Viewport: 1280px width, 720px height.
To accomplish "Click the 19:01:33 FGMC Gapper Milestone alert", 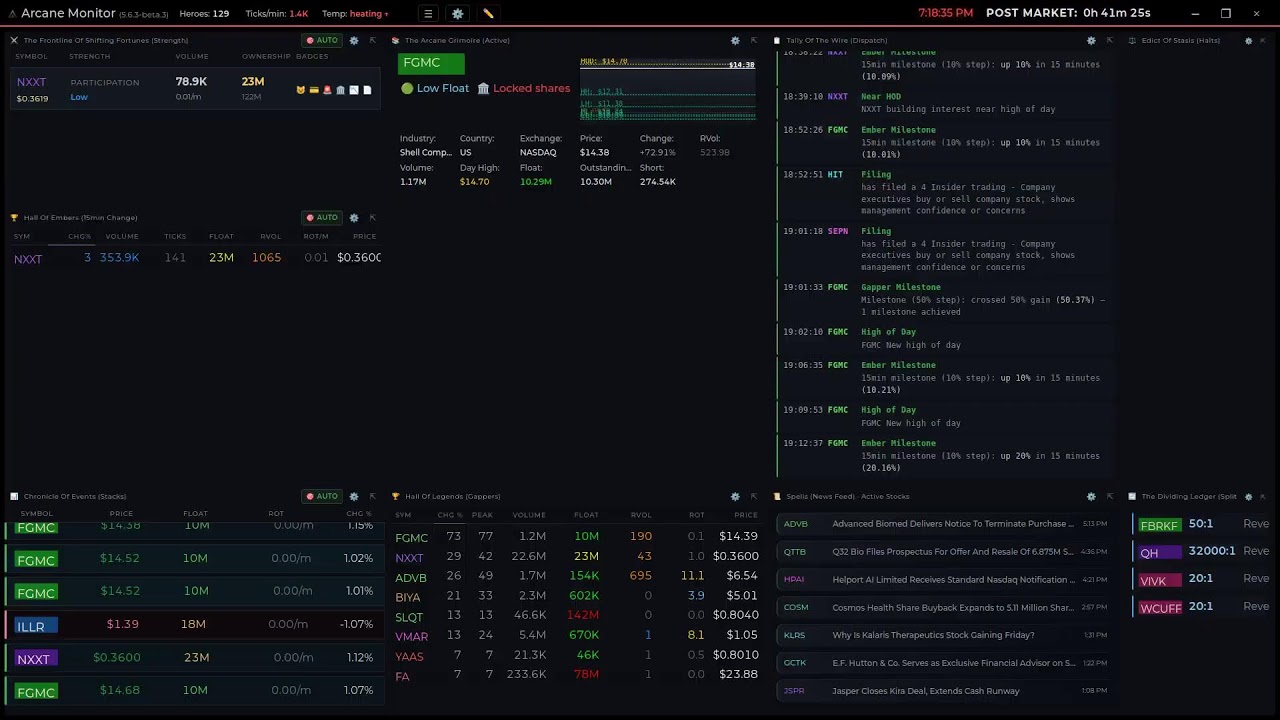I will pos(945,299).
